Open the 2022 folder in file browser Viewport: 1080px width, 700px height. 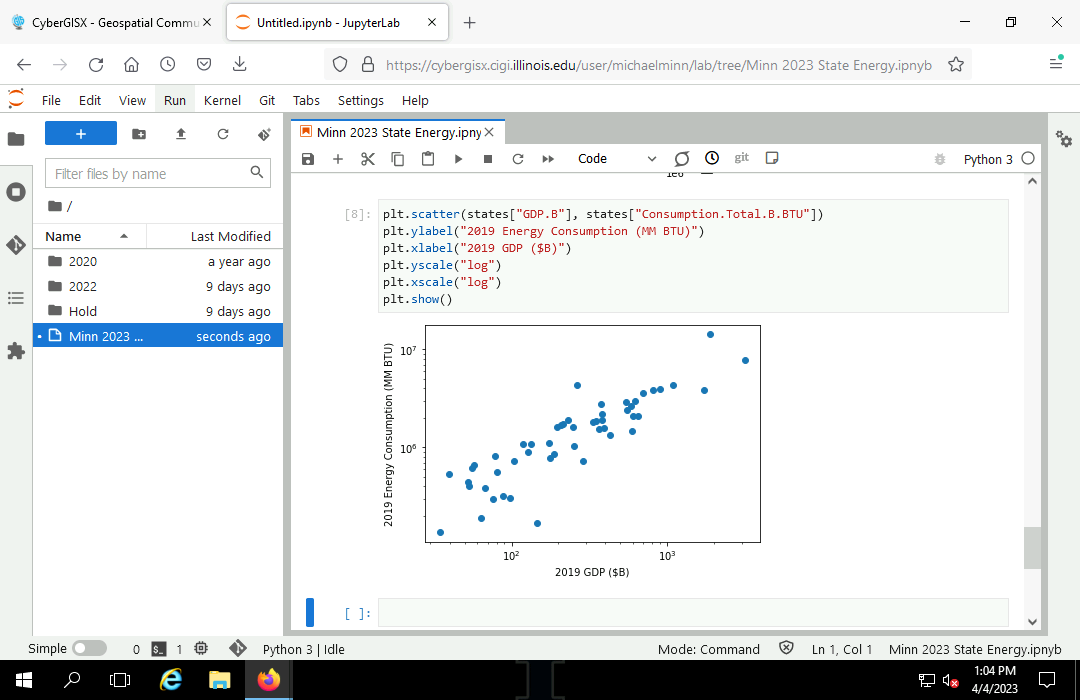pyautogui.click(x=83, y=286)
